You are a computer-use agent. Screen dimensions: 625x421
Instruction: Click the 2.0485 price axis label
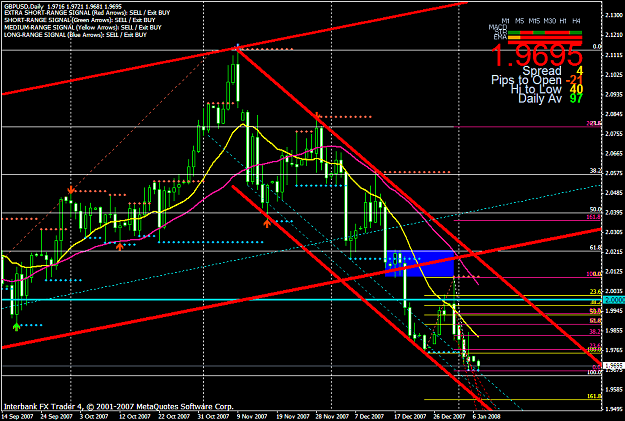(x=613, y=193)
